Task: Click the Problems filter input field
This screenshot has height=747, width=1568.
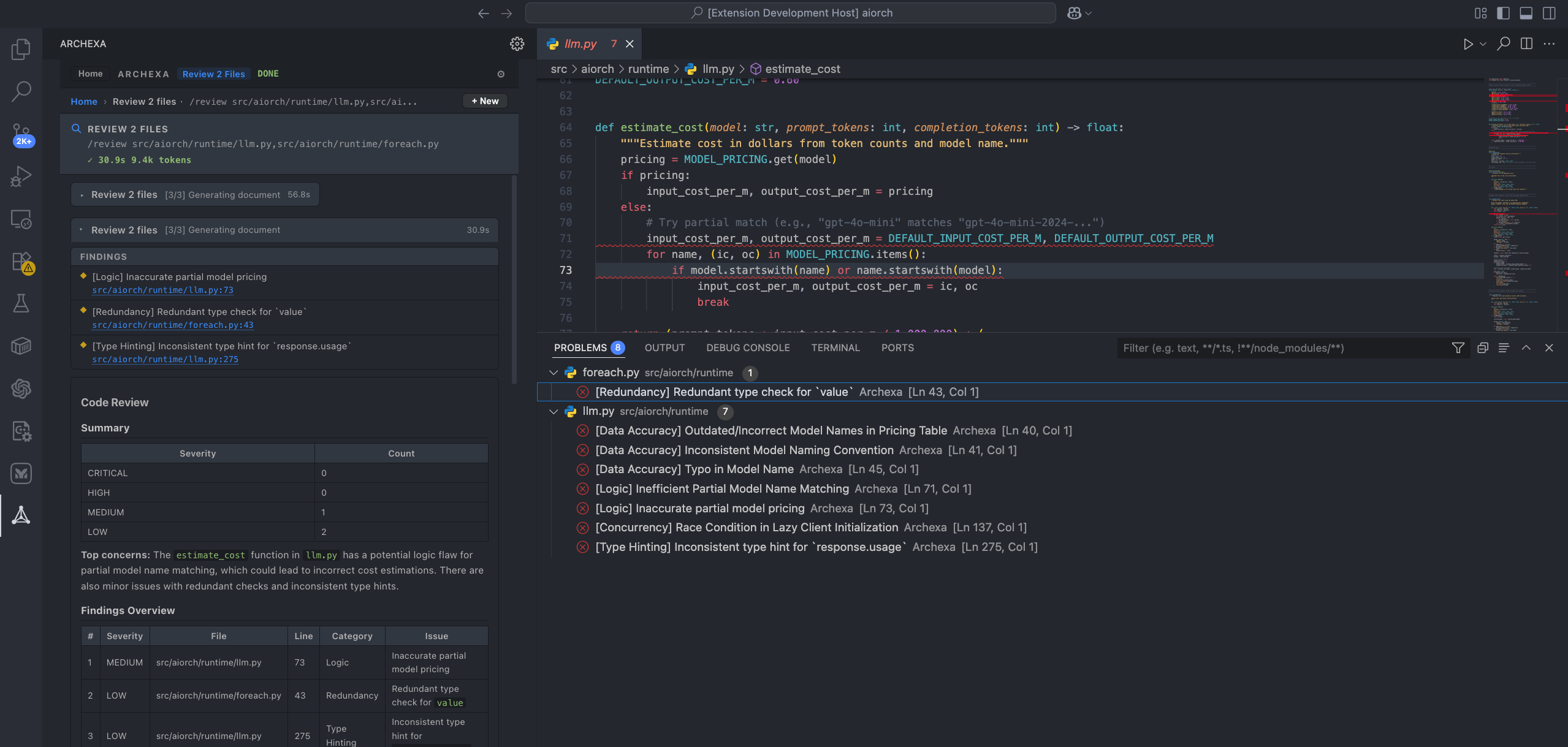Action: (x=1281, y=348)
